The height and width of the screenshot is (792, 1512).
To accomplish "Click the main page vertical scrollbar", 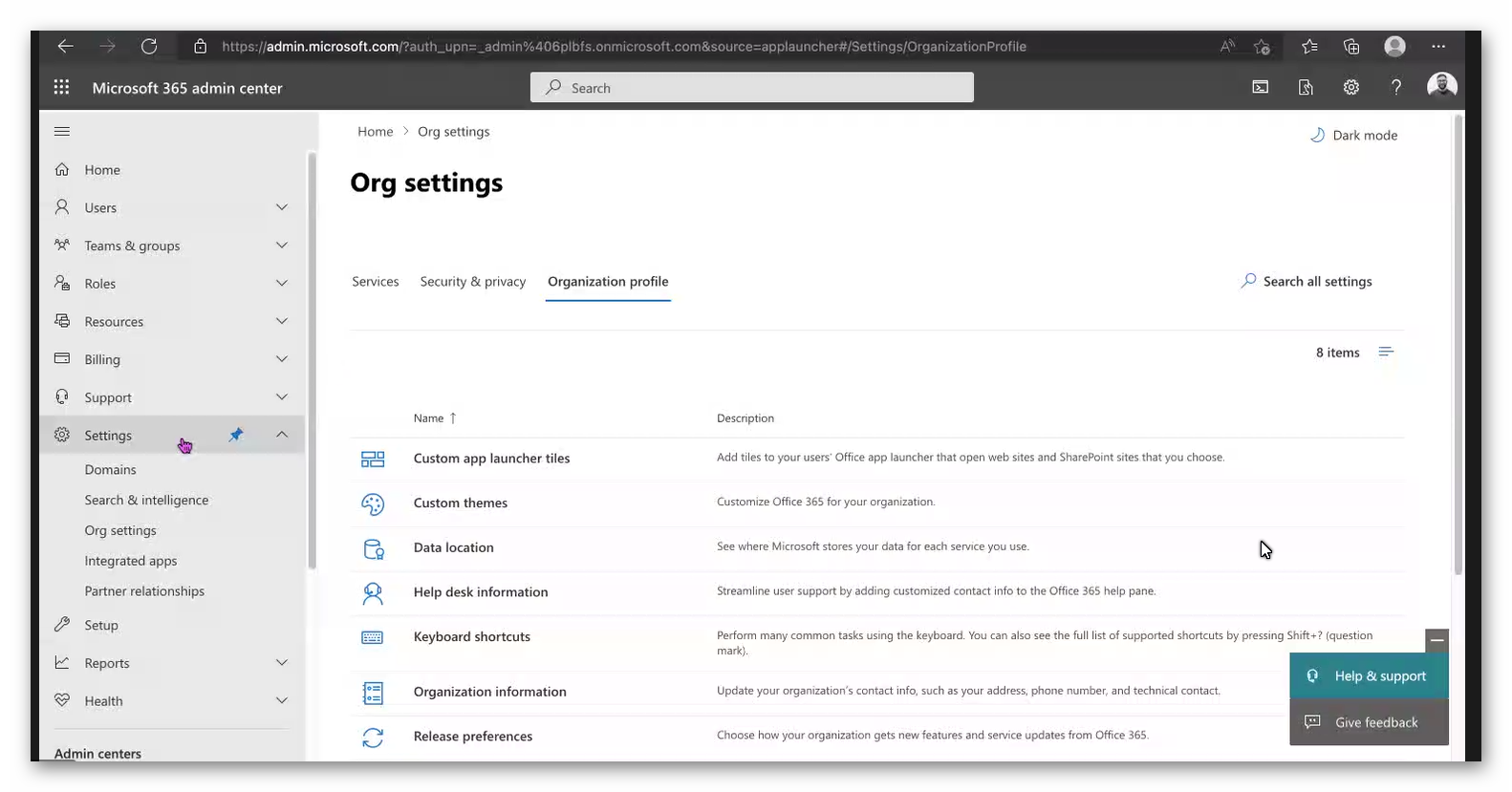I will coord(1458,345).
